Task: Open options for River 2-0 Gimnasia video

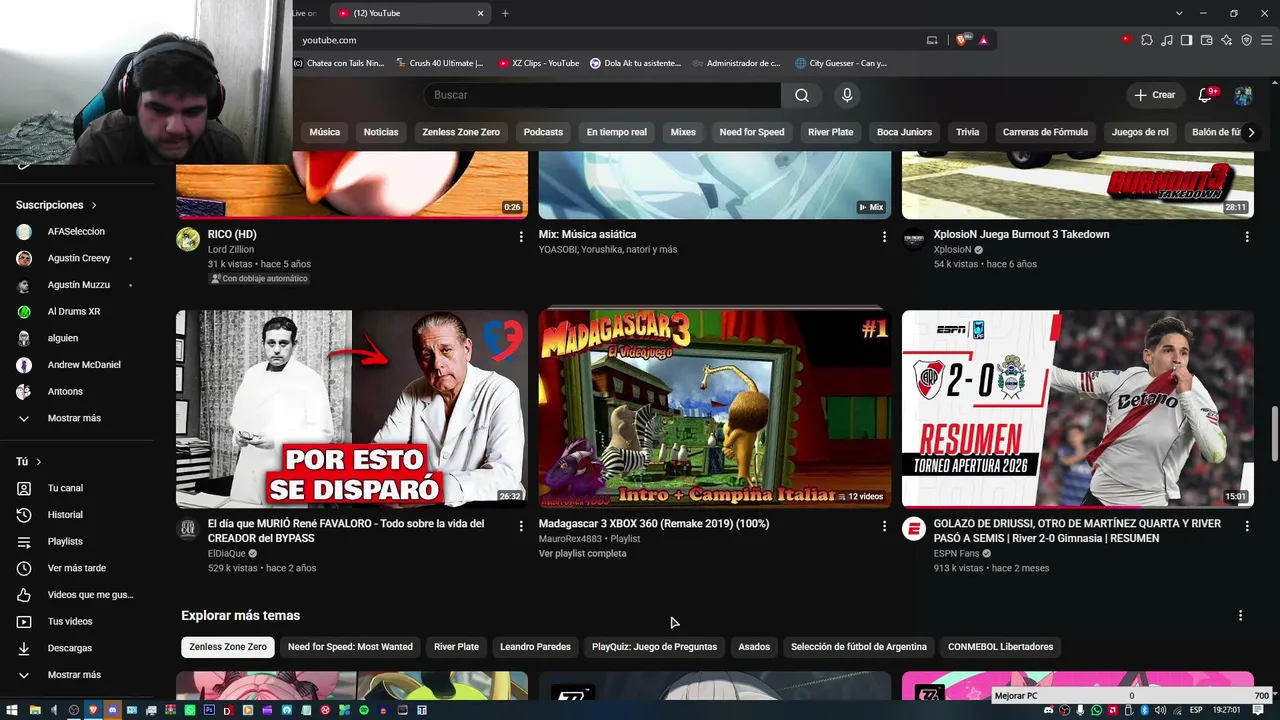Action: click(x=1247, y=526)
